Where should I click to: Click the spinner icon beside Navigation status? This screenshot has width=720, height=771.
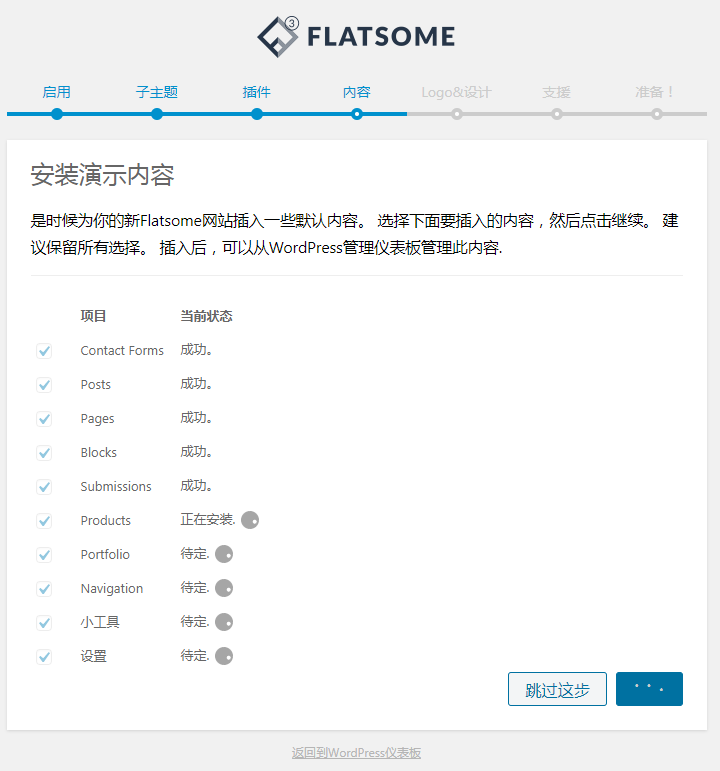pos(224,588)
